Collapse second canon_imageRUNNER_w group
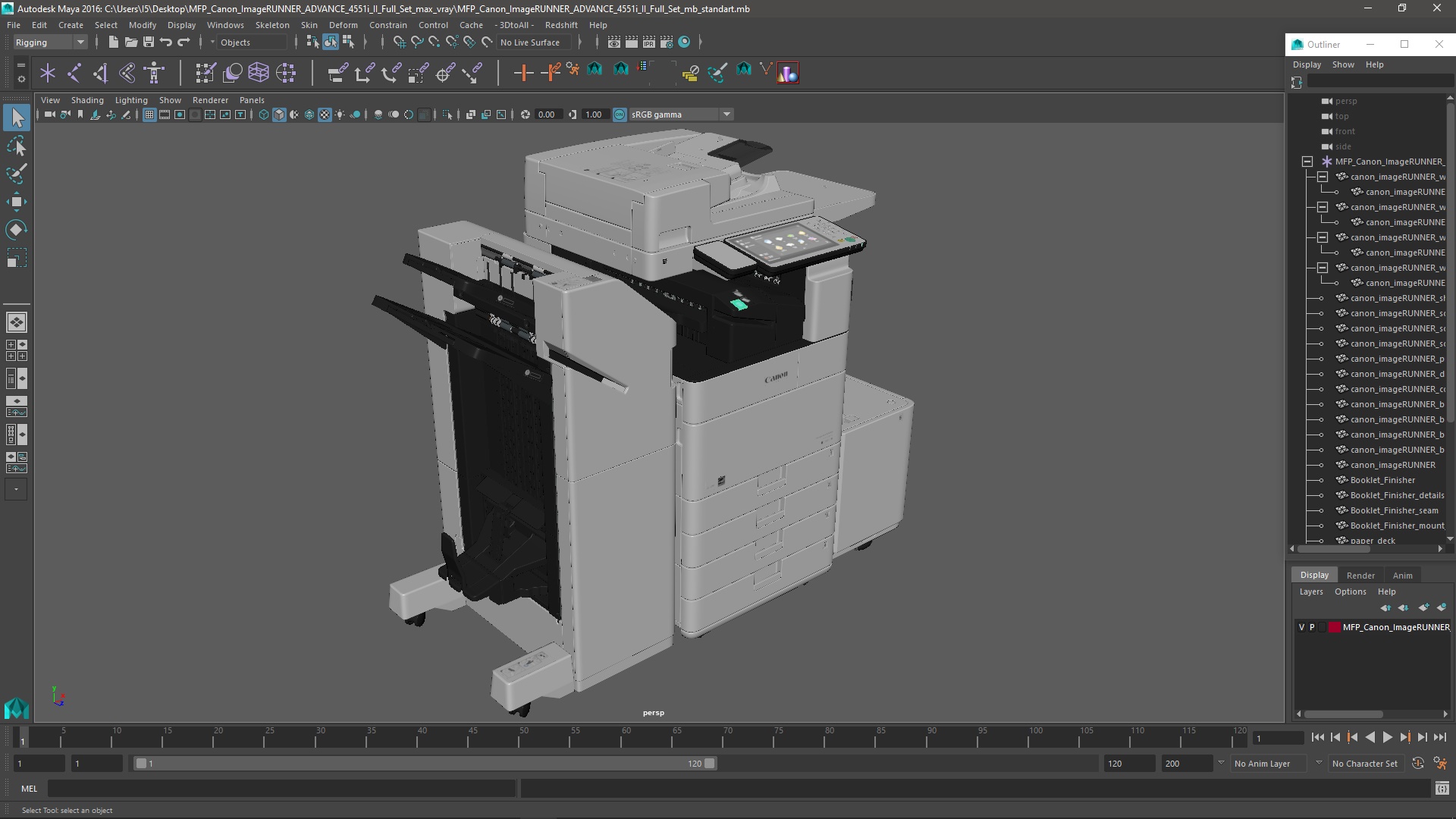This screenshot has width=1456, height=819. click(x=1323, y=207)
